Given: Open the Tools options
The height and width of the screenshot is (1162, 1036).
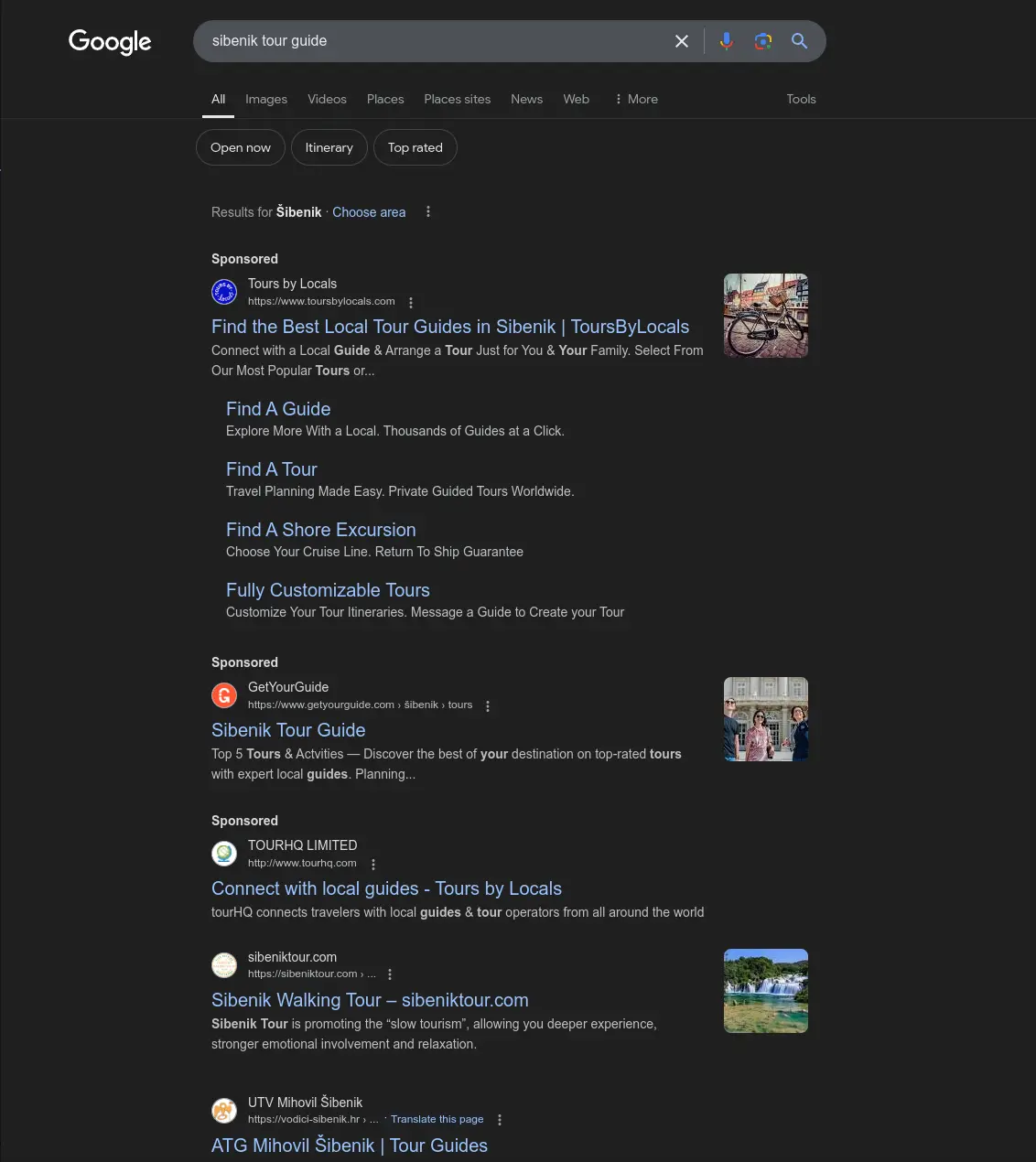Looking at the screenshot, I should pos(801,99).
